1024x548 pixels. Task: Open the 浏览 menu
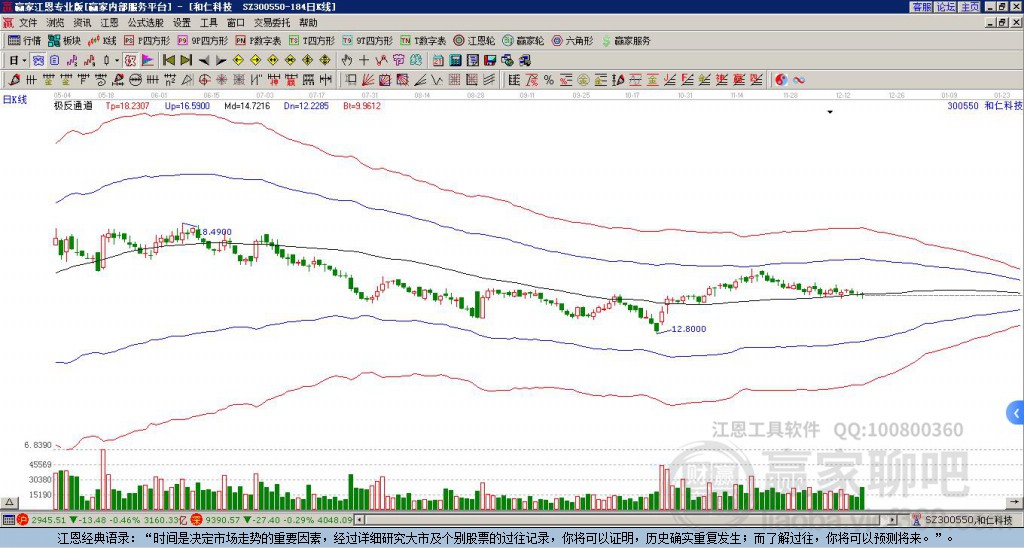(x=56, y=23)
